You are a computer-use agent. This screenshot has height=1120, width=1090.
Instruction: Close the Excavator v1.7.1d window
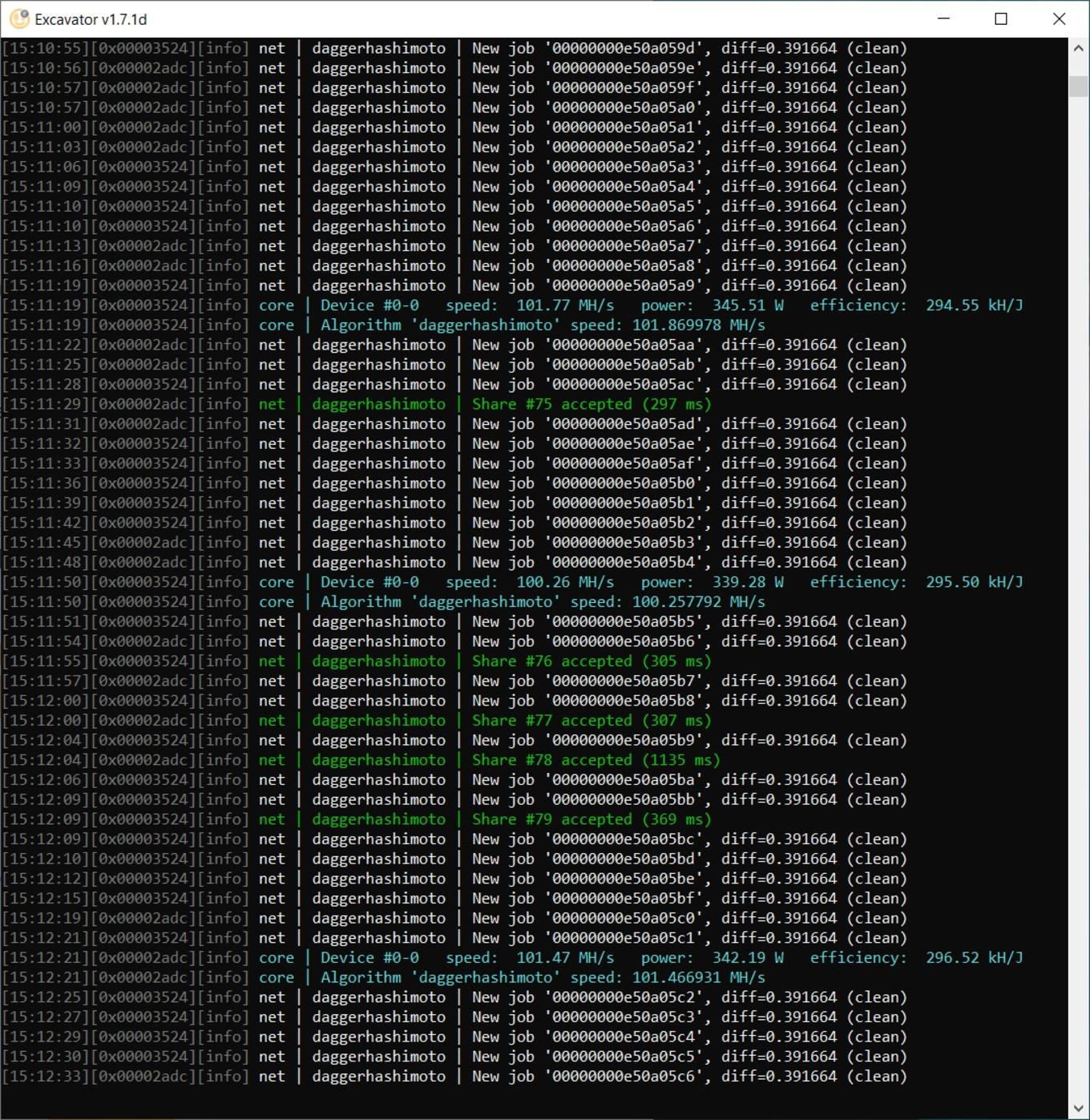tap(1059, 18)
